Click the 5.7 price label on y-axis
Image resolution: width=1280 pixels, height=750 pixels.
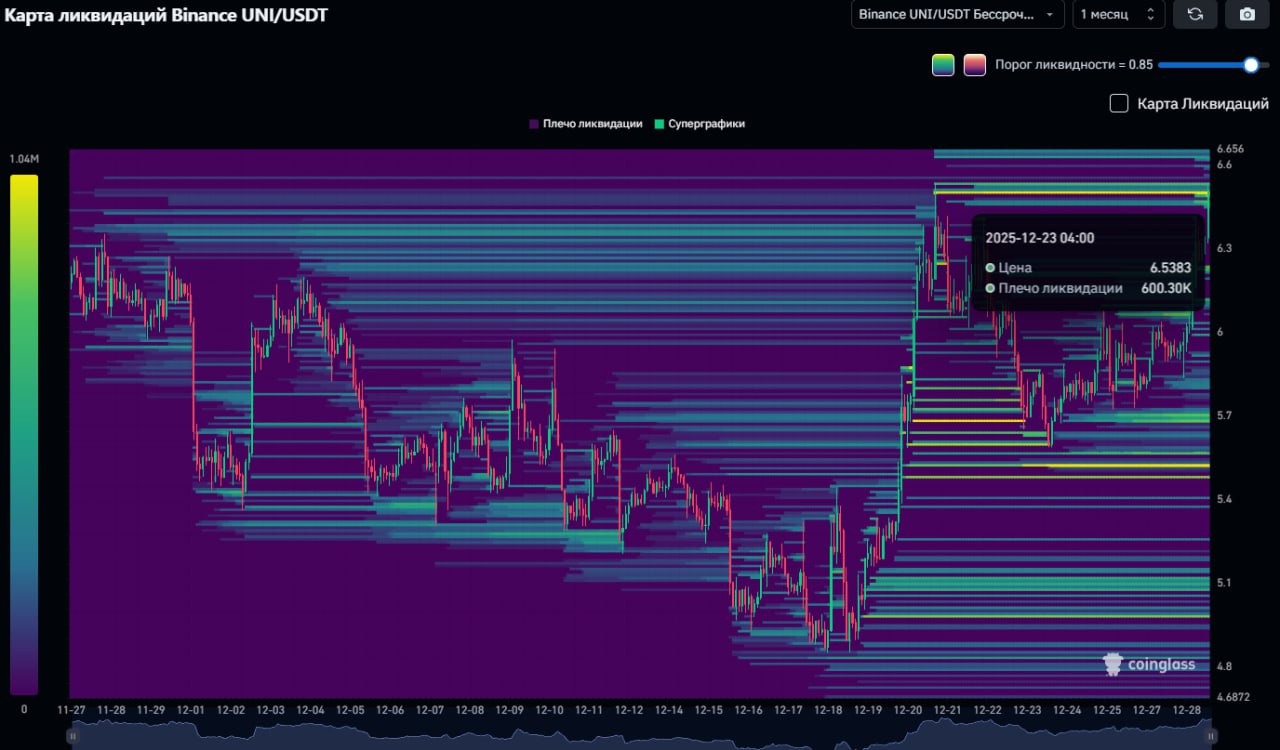pos(1225,415)
